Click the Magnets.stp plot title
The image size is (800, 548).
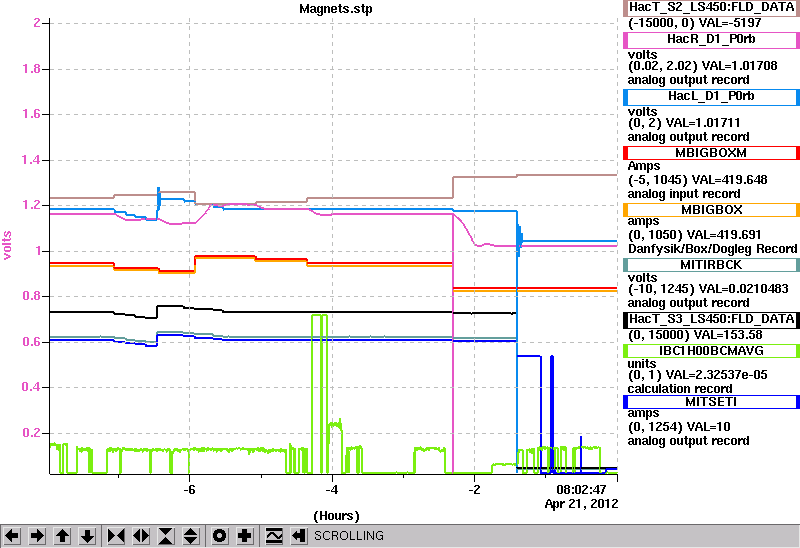[x=336, y=9]
